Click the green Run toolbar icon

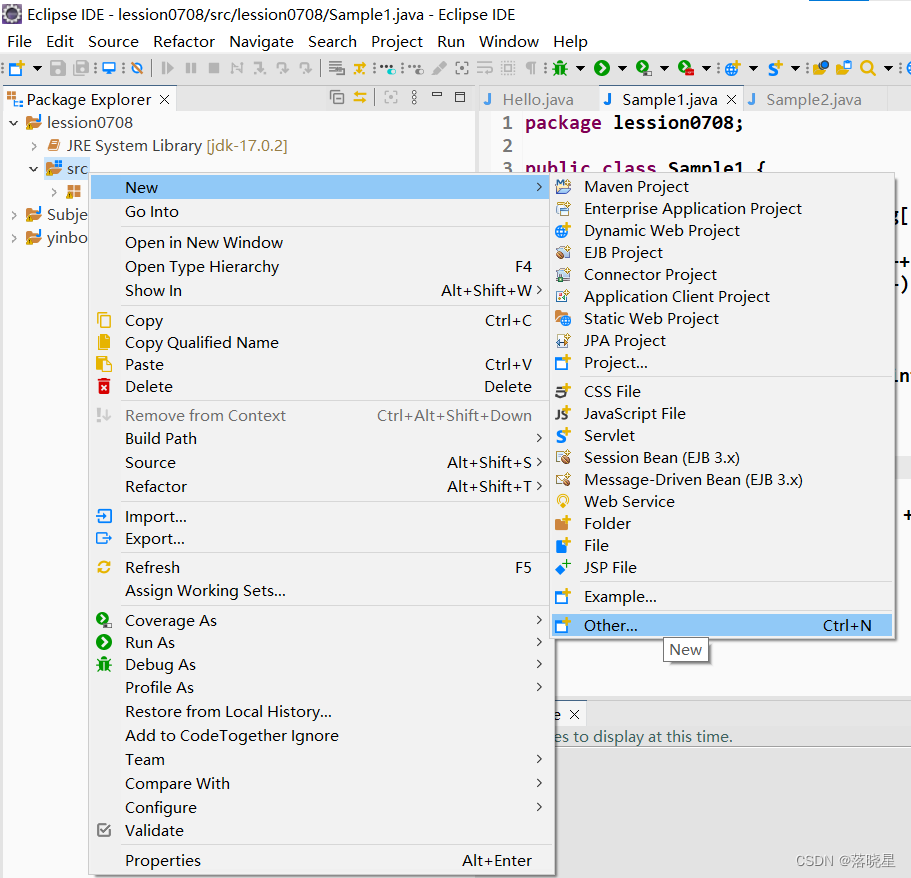pyautogui.click(x=602, y=68)
